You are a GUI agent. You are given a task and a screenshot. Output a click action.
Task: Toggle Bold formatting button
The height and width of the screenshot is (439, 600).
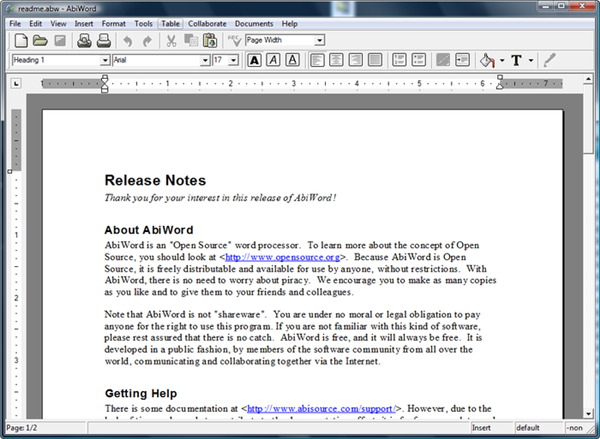(254, 61)
